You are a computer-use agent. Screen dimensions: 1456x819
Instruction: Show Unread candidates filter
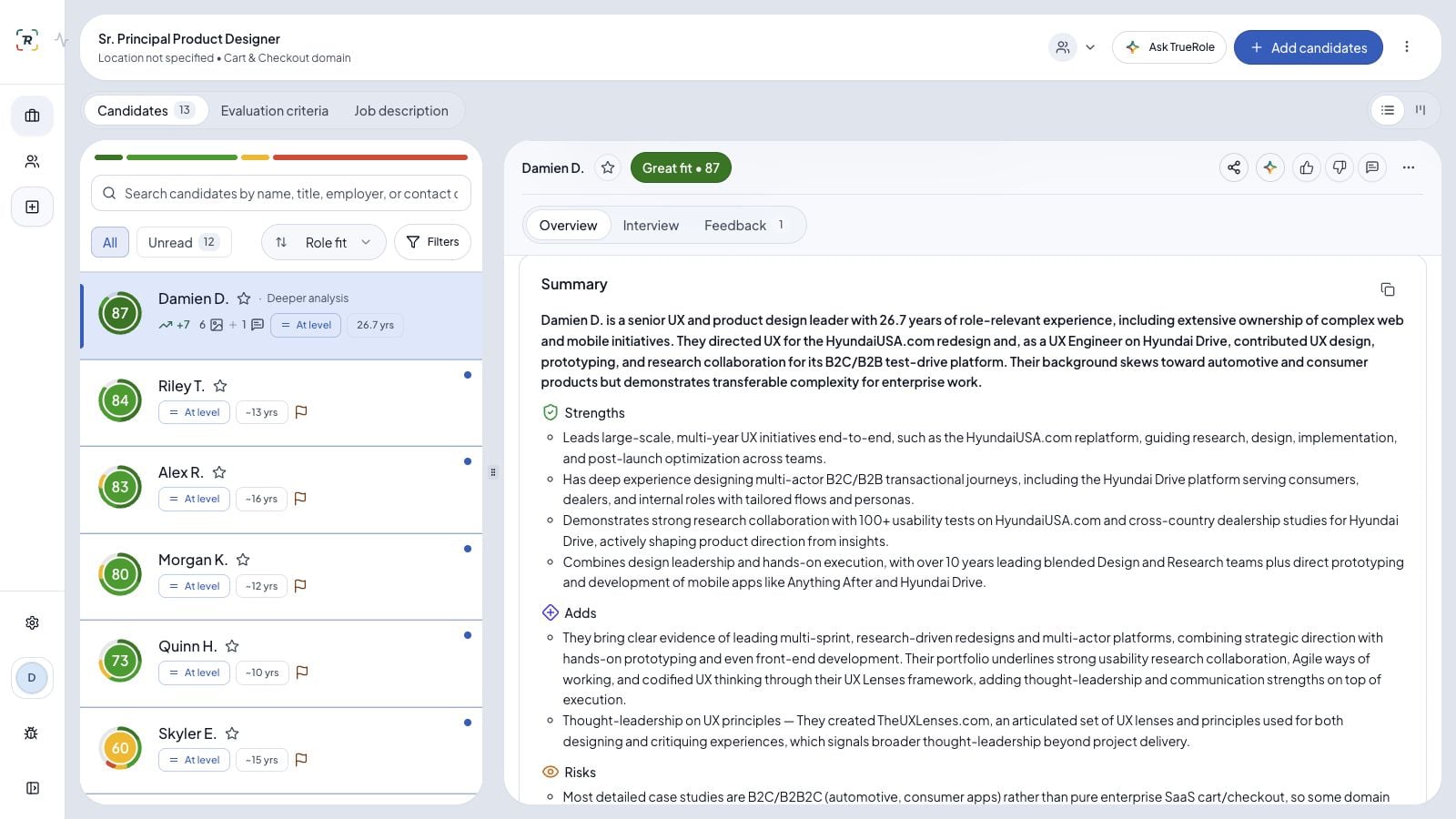point(183,242)
